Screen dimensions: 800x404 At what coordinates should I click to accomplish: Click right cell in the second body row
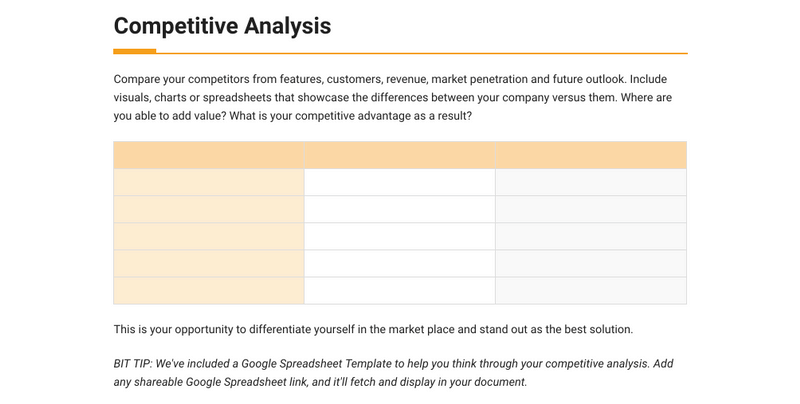click(590, 209)
